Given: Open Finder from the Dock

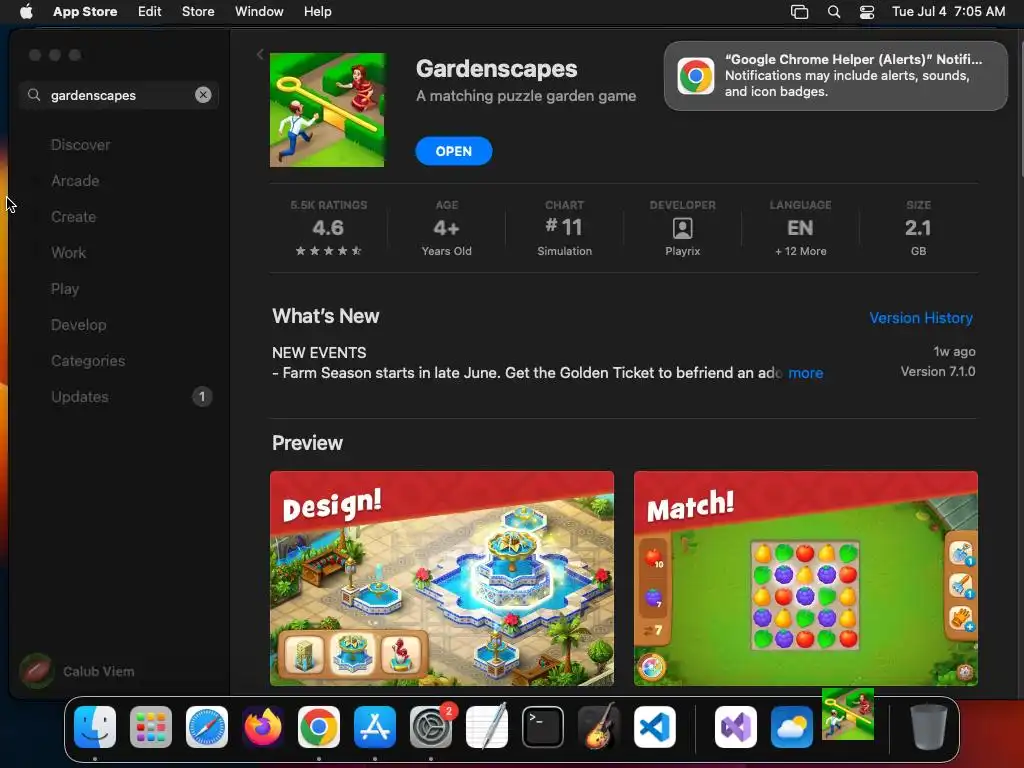Looking at the screenshot, I should coord(95,727).
